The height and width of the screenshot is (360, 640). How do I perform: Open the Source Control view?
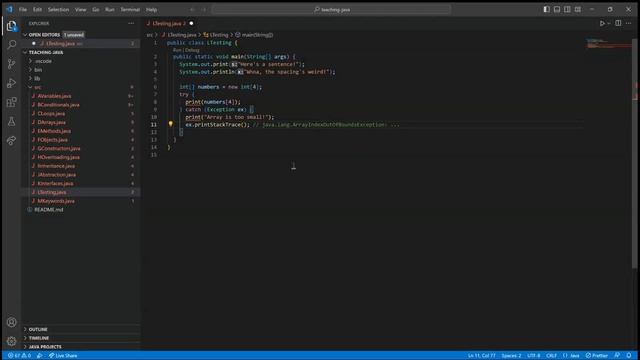[11, 64]
